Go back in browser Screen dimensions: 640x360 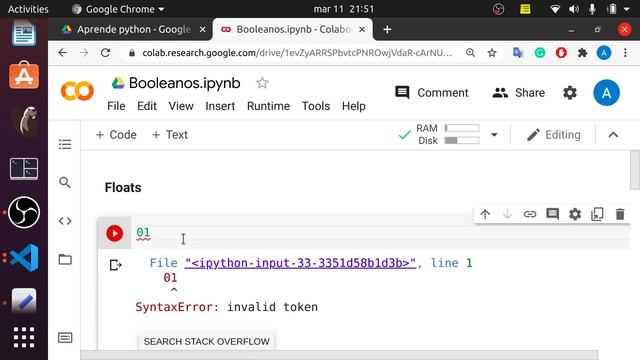[62, 53]
